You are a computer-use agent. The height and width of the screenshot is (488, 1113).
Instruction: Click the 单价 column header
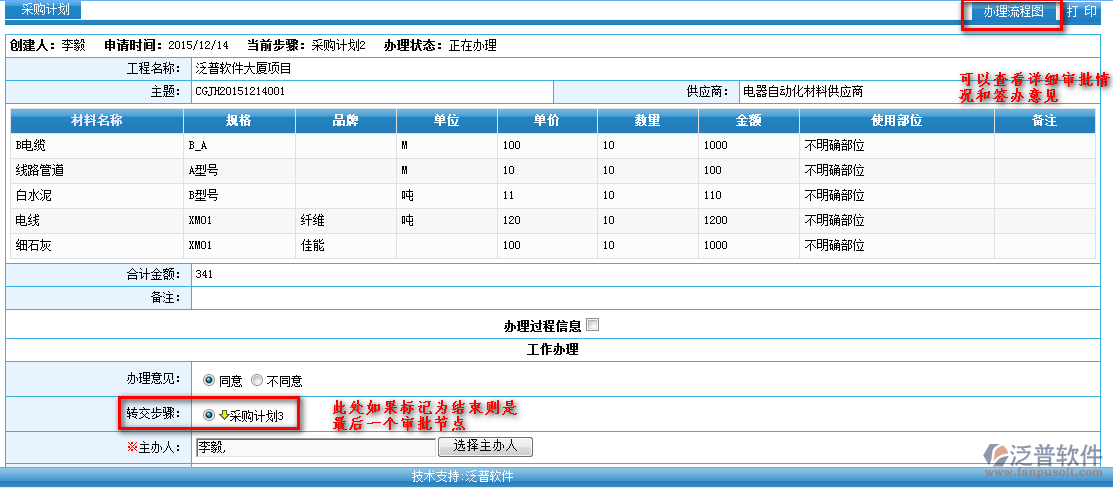pyautogui.click(x=547, y=120)
